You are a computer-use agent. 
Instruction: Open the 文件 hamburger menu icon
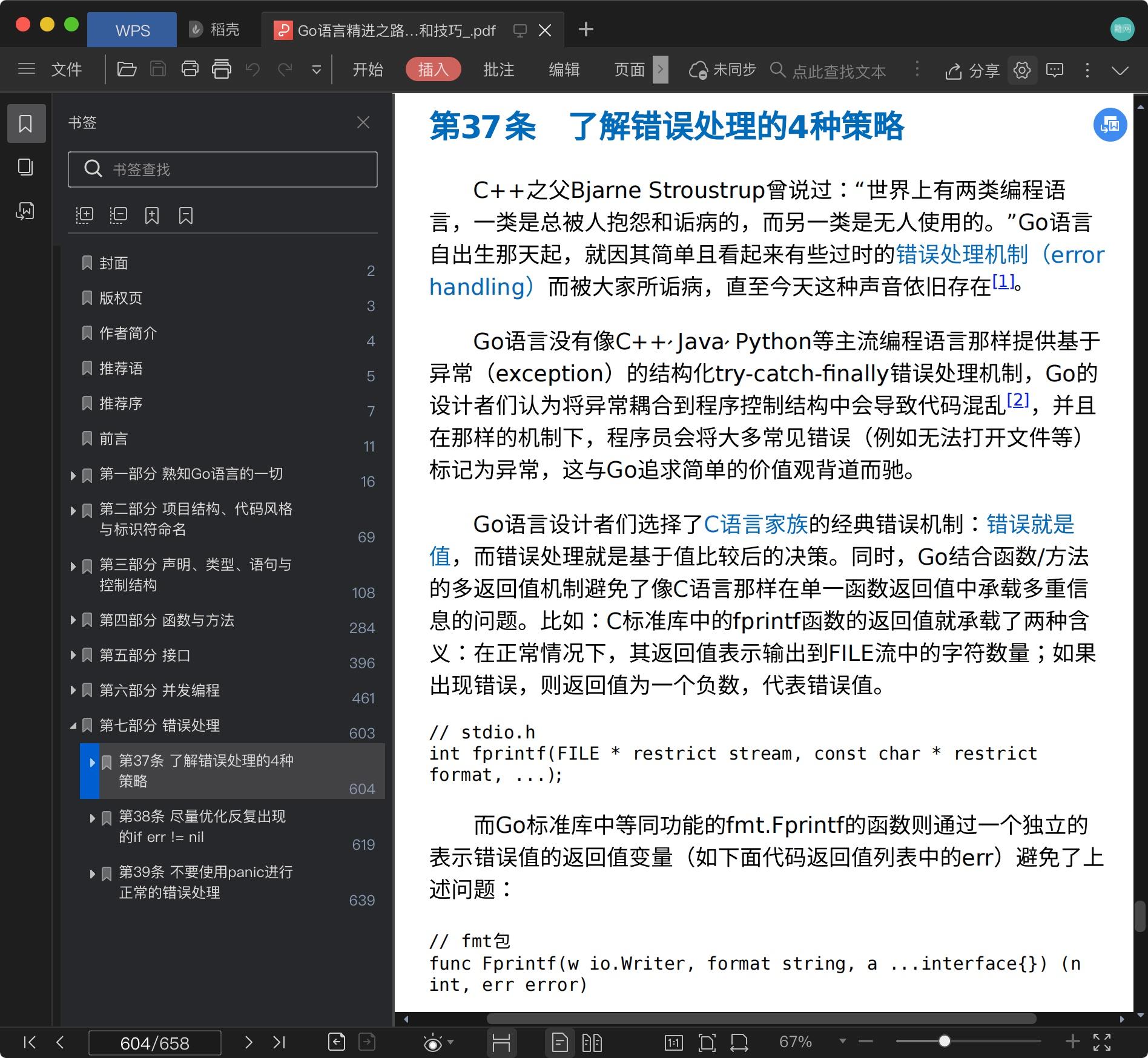(27, 70)
